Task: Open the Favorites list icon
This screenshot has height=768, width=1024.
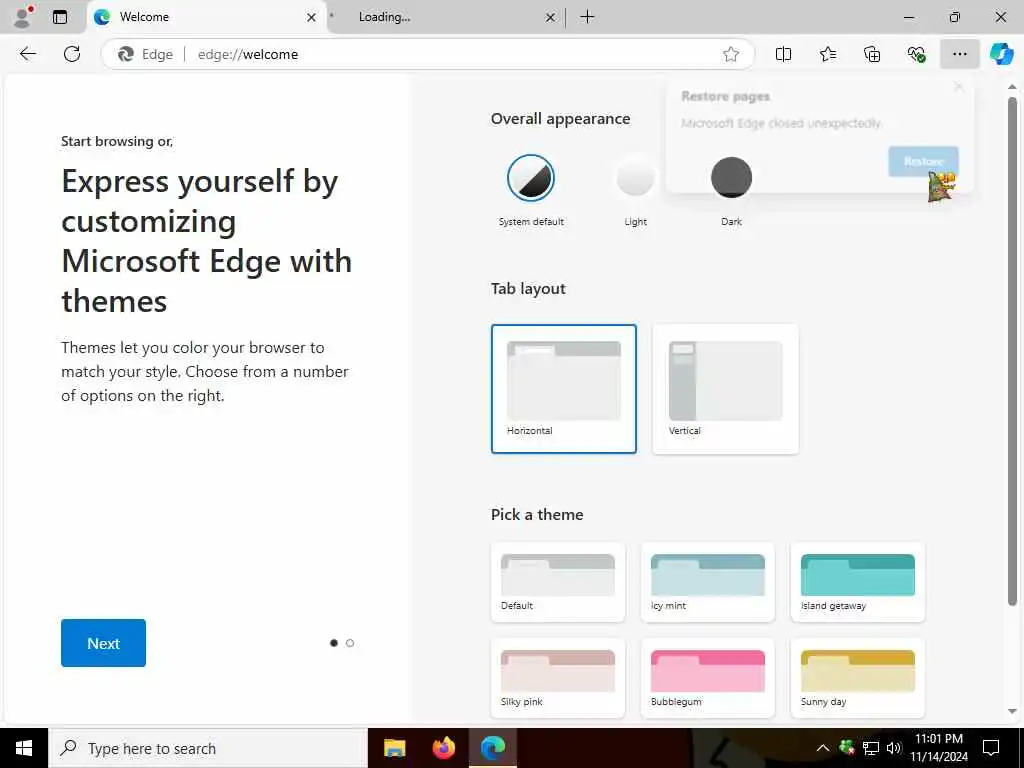Action: tap(827, 54)
